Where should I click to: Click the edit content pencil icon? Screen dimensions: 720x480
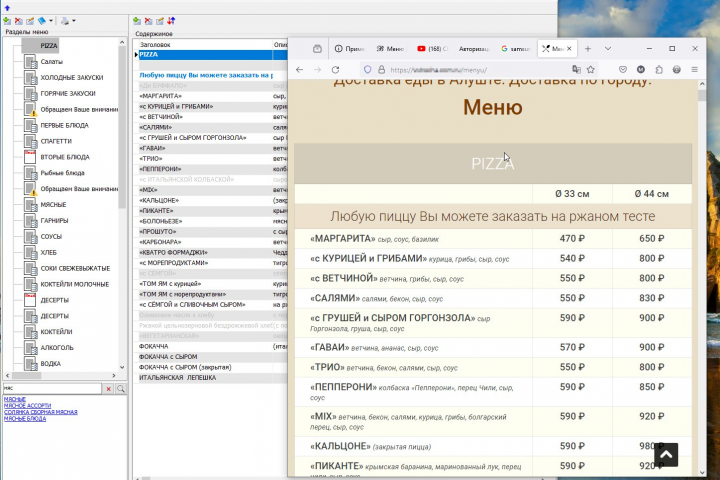160,21
